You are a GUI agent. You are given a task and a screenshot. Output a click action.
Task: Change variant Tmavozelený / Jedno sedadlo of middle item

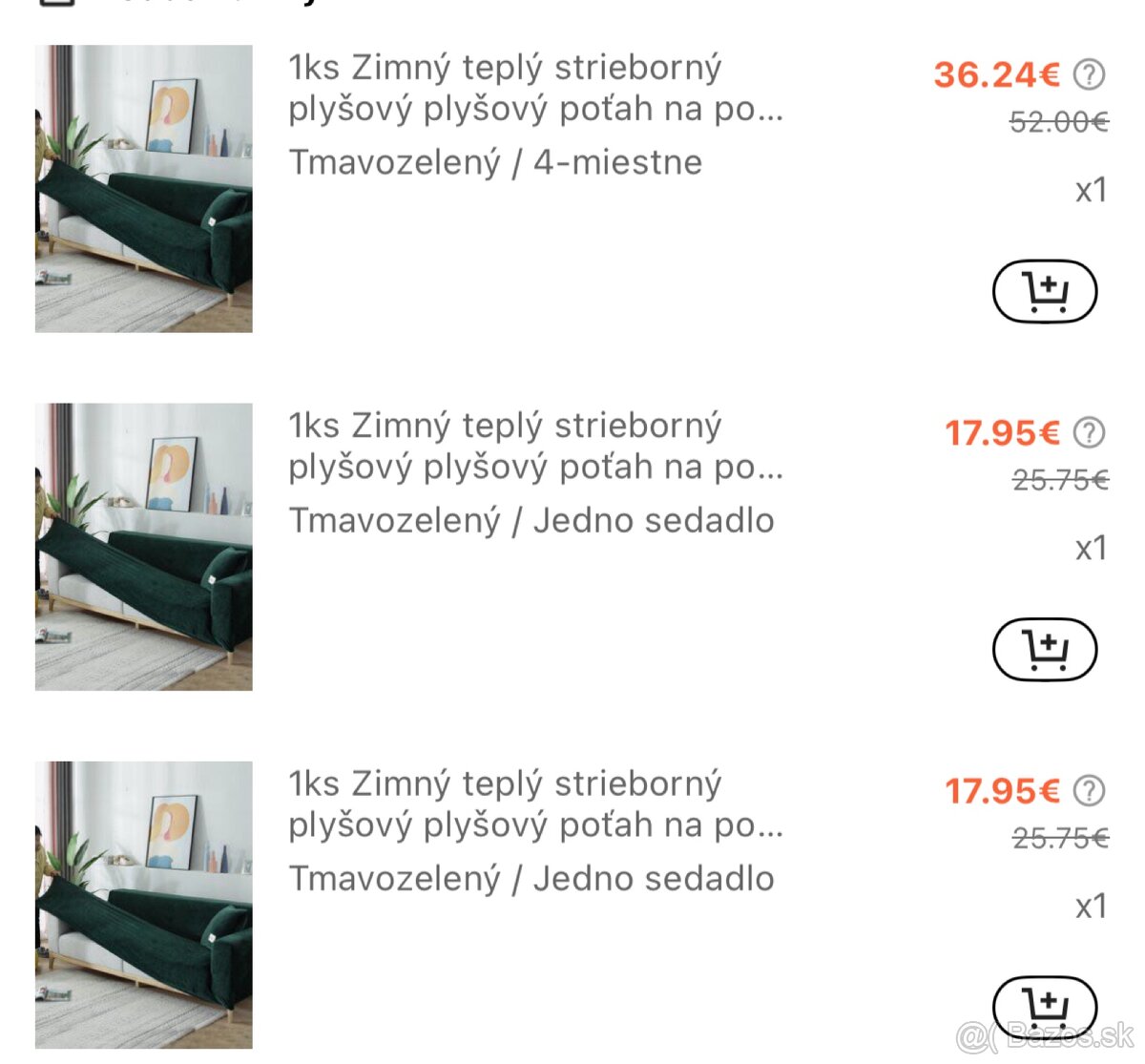pos(531,521)
